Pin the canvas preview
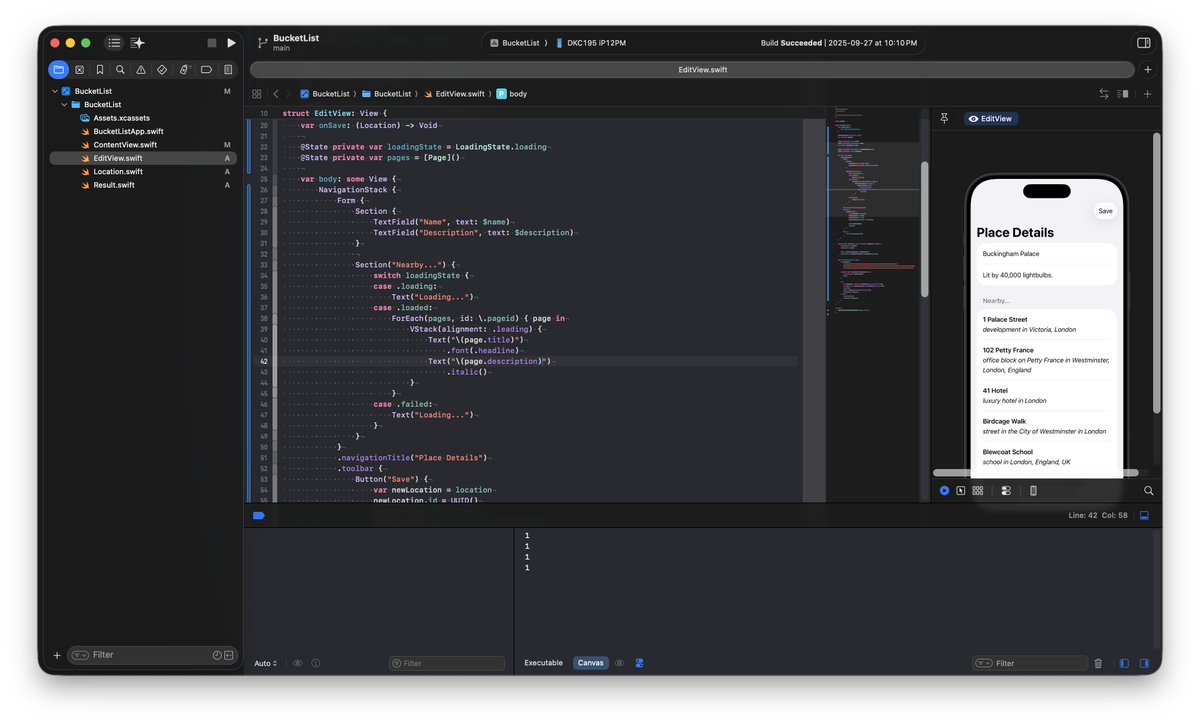 click(944, 118)
